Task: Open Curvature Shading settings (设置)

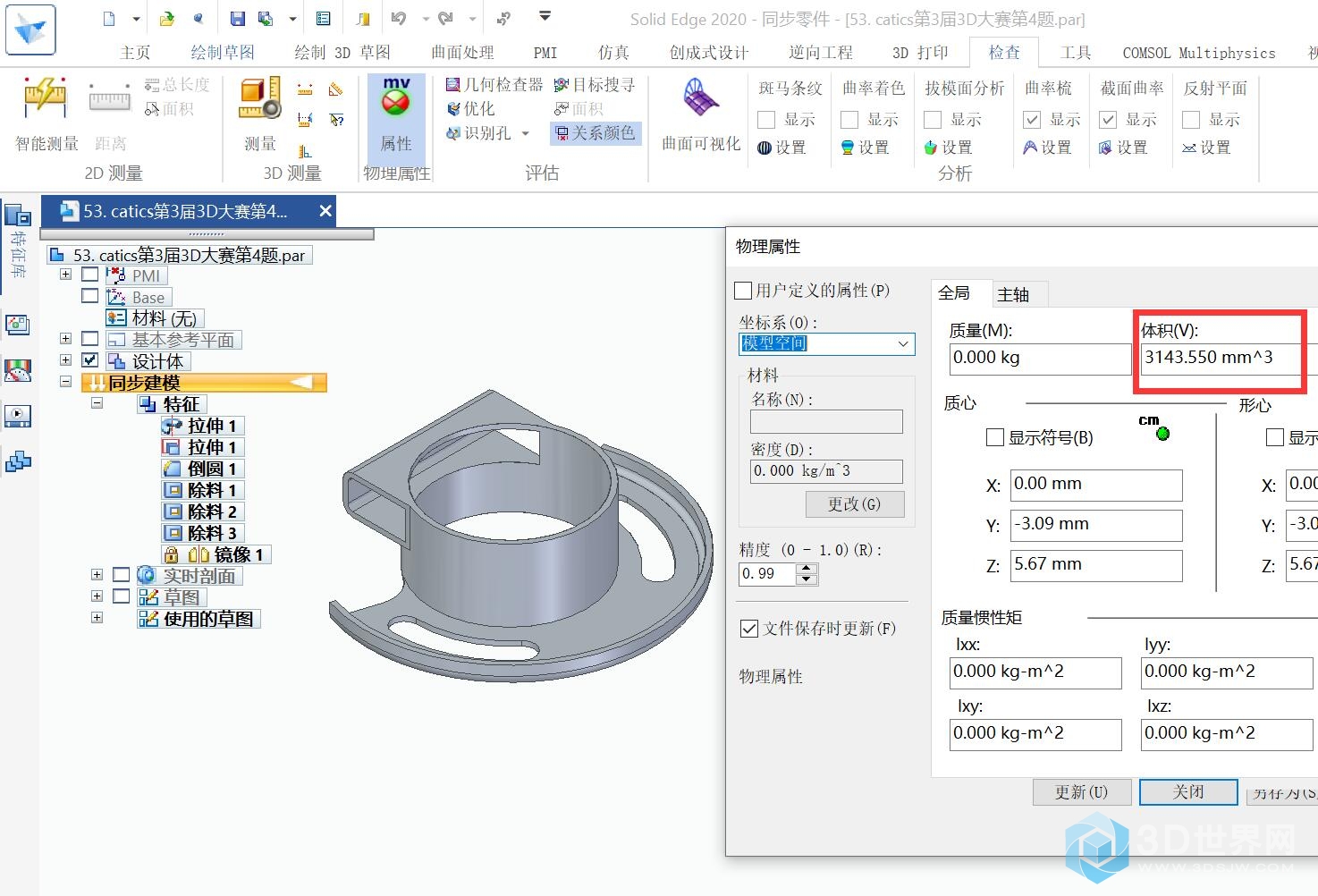Action: point(865,148)
